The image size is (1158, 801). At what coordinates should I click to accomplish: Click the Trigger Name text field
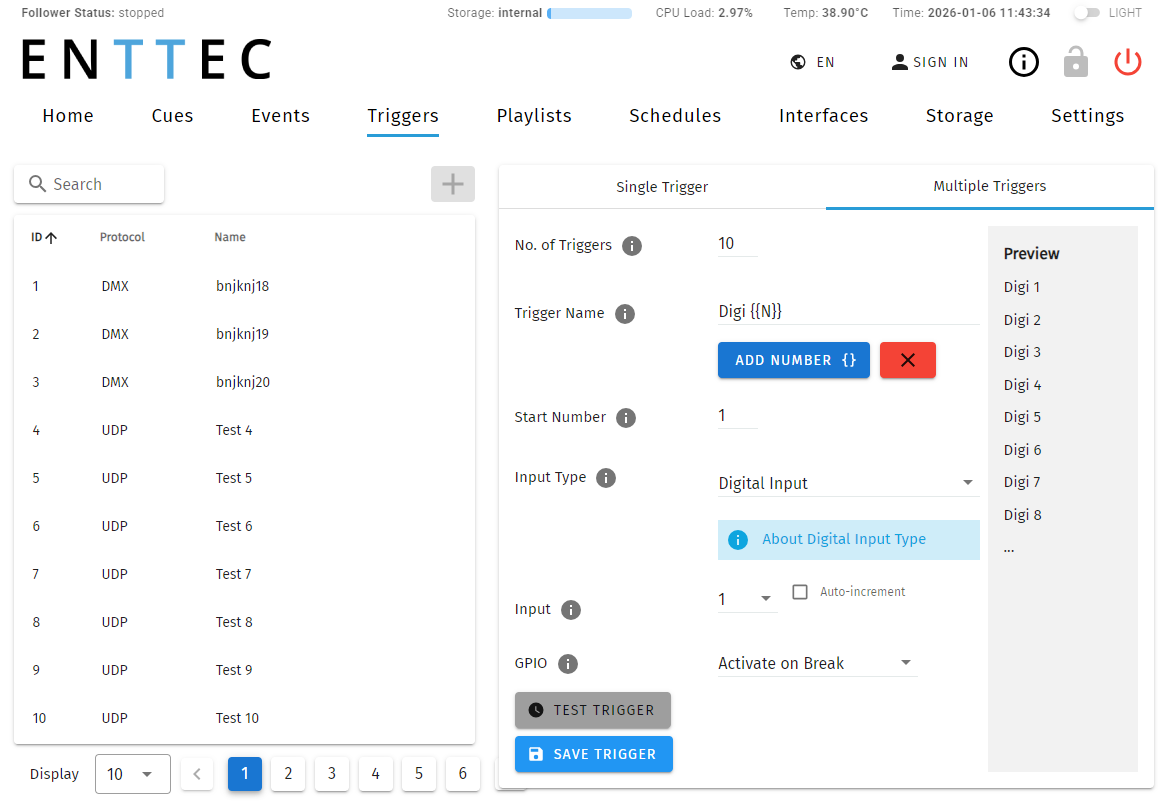(x=849, y=312)
